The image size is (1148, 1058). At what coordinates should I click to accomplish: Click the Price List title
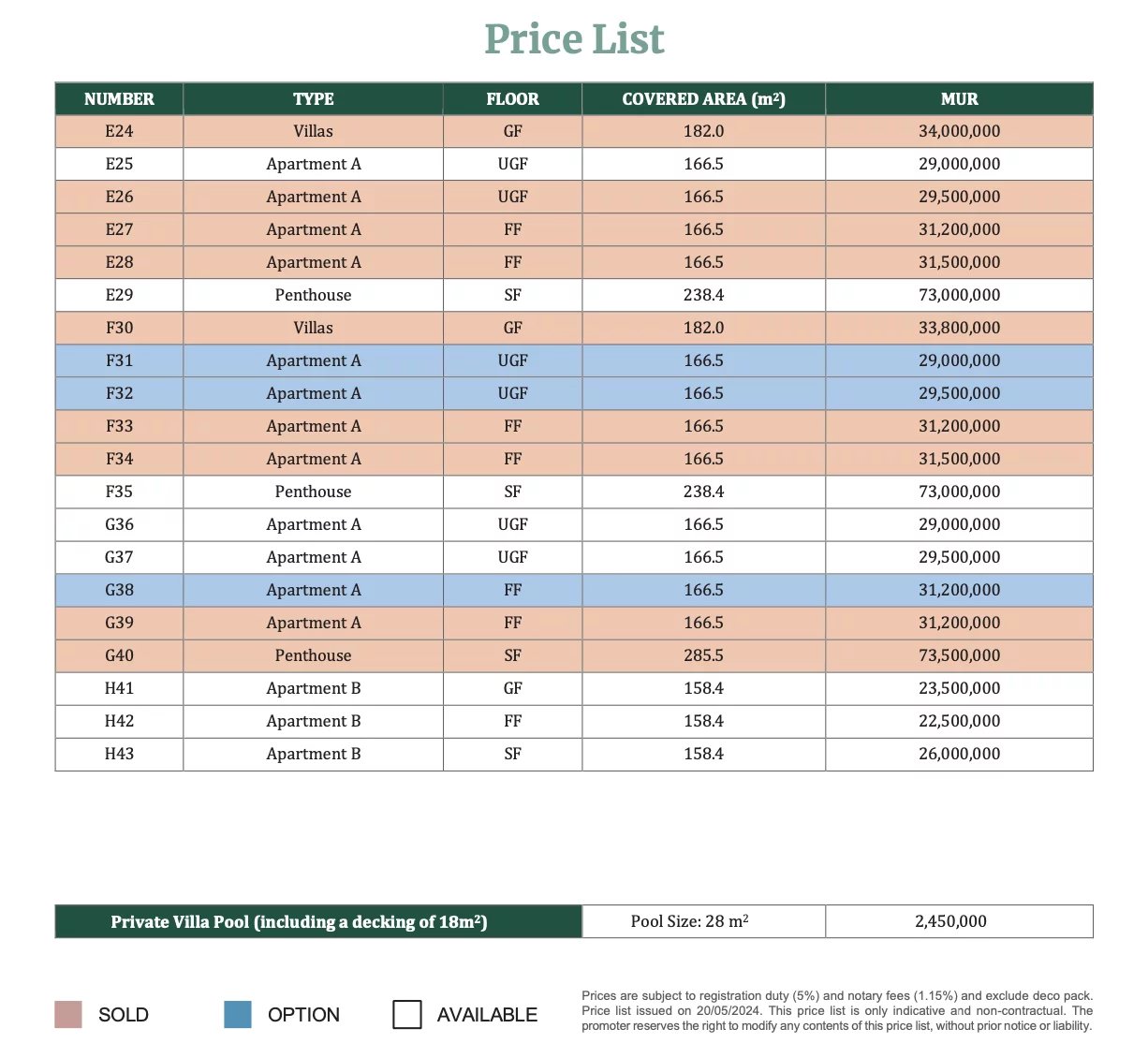(574, 39)
